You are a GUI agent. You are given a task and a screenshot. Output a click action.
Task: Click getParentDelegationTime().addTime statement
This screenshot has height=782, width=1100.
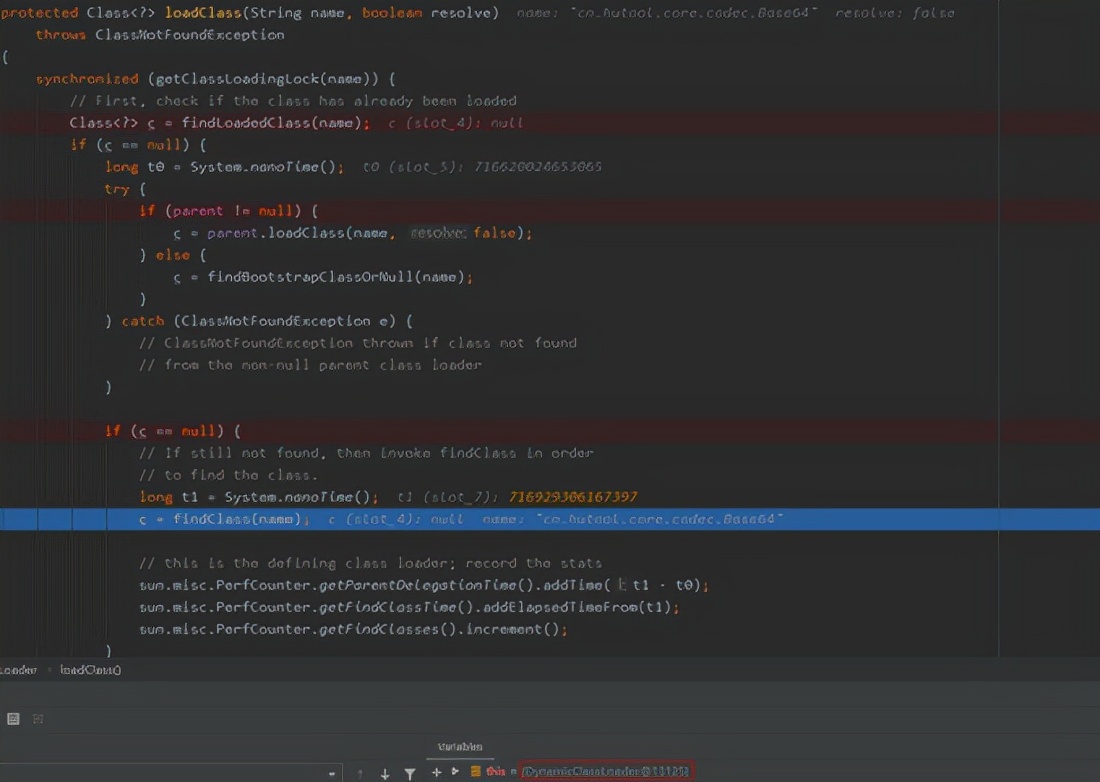coord(424,585)
